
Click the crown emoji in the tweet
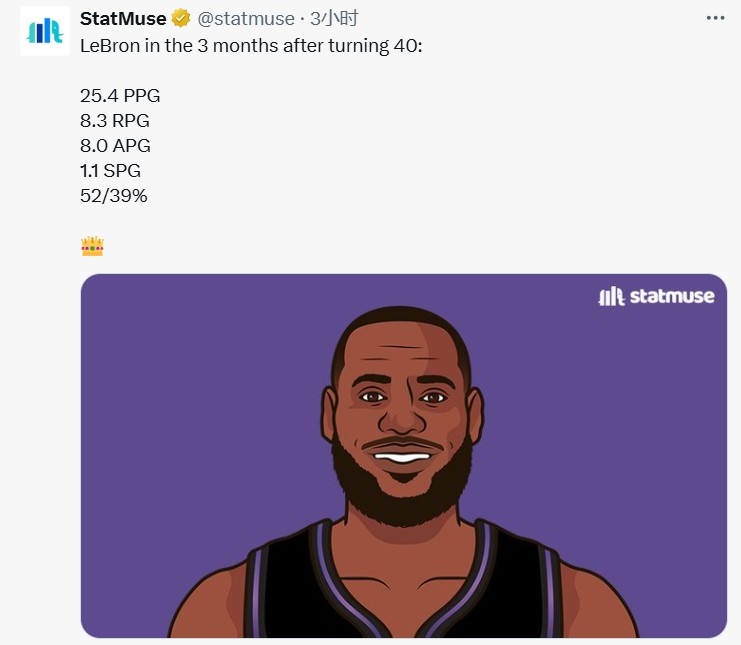tap(92, 246)
